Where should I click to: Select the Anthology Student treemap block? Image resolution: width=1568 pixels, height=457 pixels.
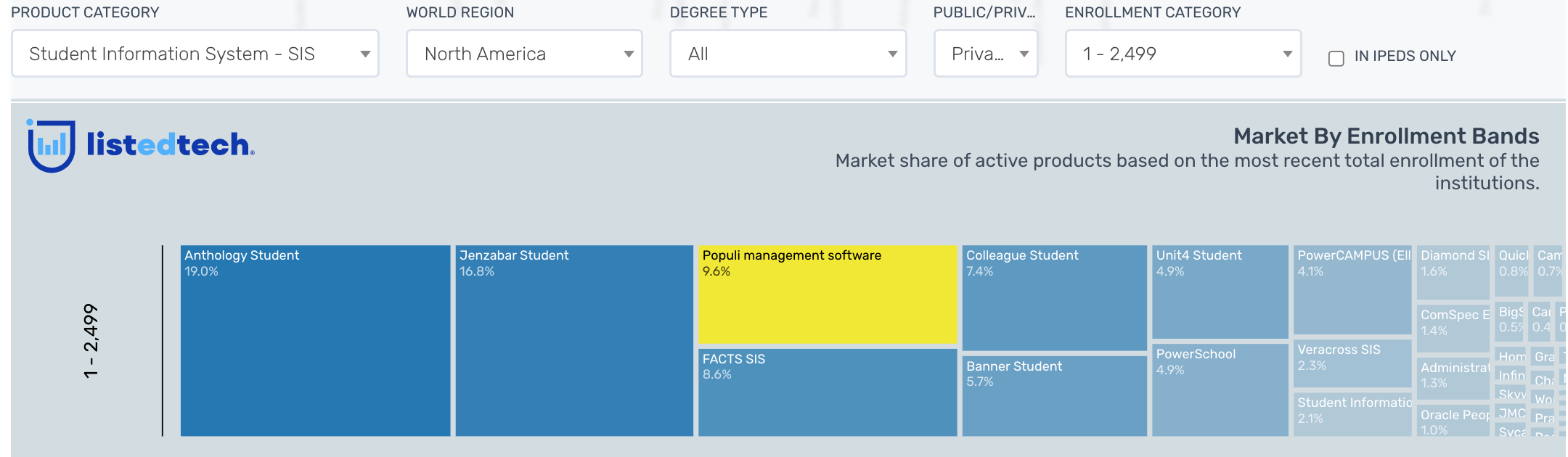[x=315, y=341]
